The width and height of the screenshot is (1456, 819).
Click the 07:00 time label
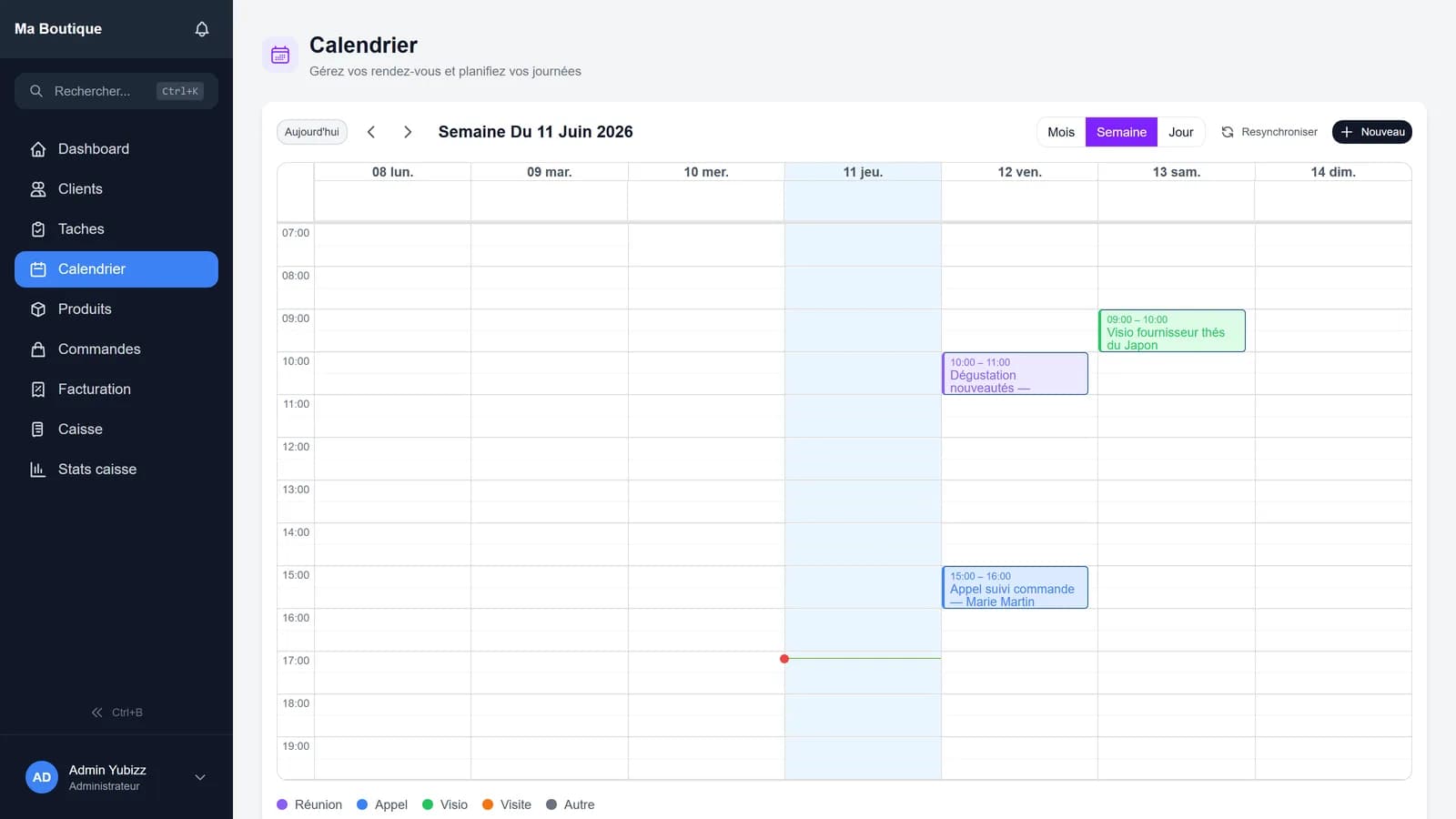click(296, 233)
